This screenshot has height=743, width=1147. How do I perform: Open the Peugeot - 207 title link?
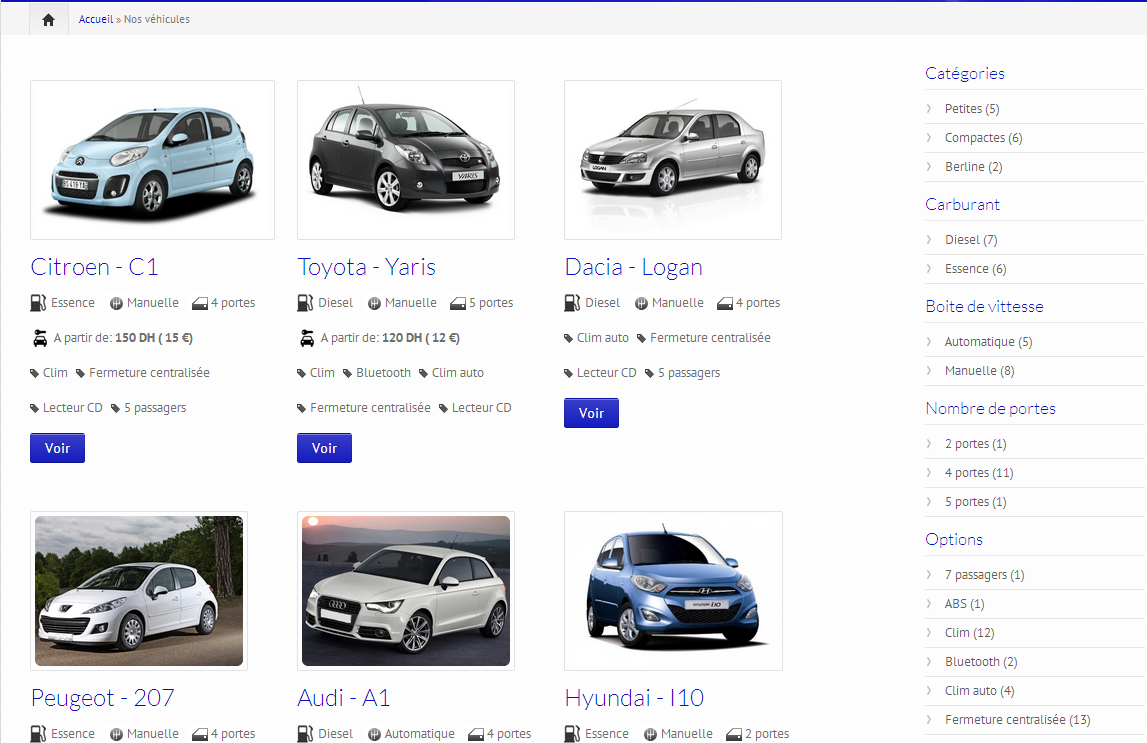pos(102,698)
